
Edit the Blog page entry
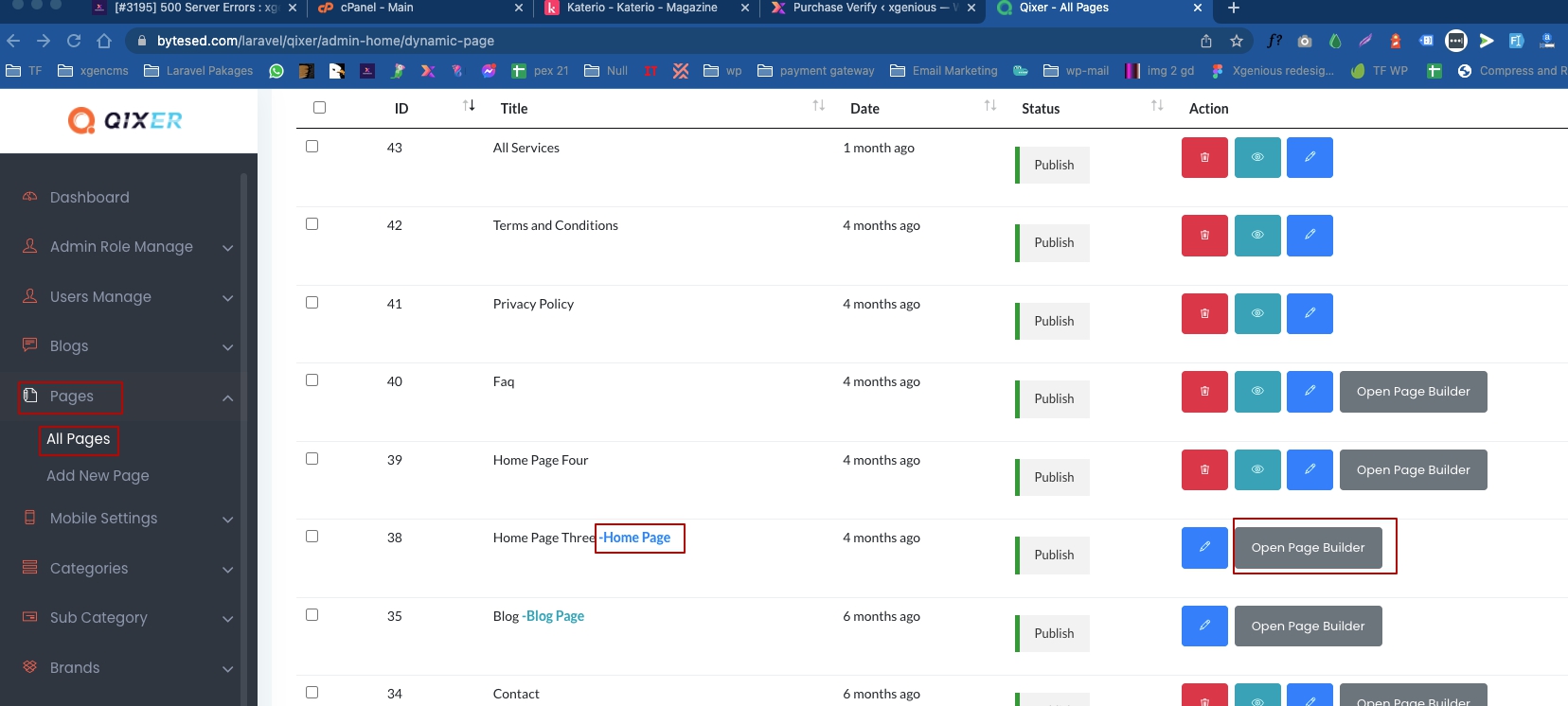click(x=1204, y=626)
